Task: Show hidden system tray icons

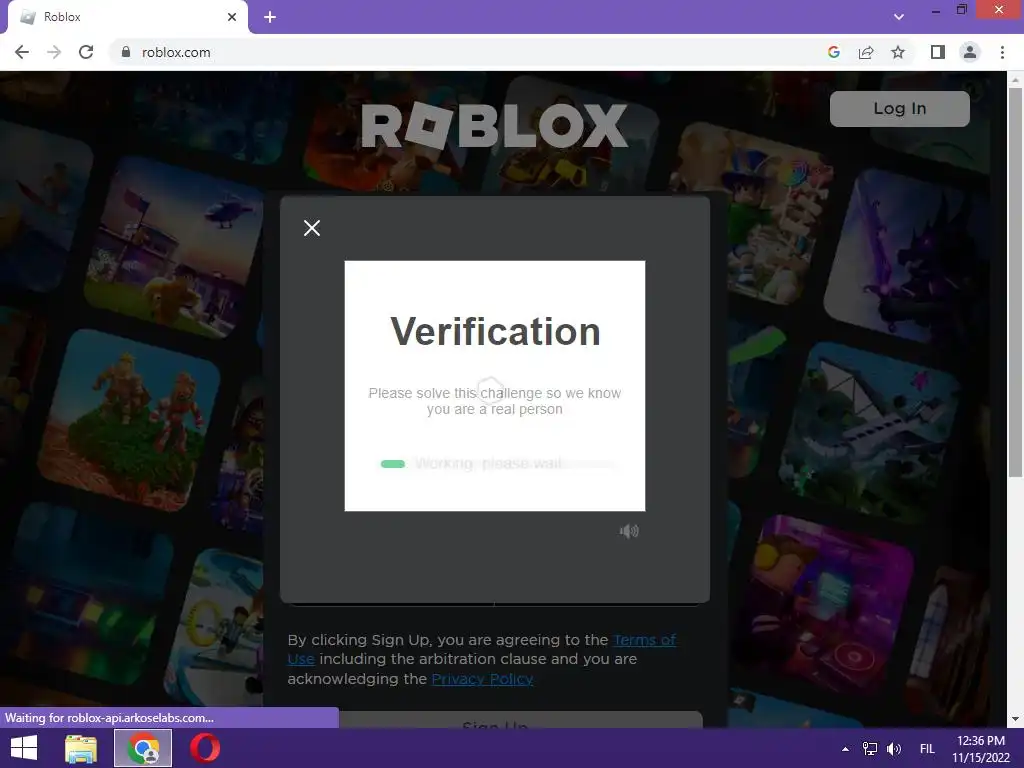Action: click(846, 749)
